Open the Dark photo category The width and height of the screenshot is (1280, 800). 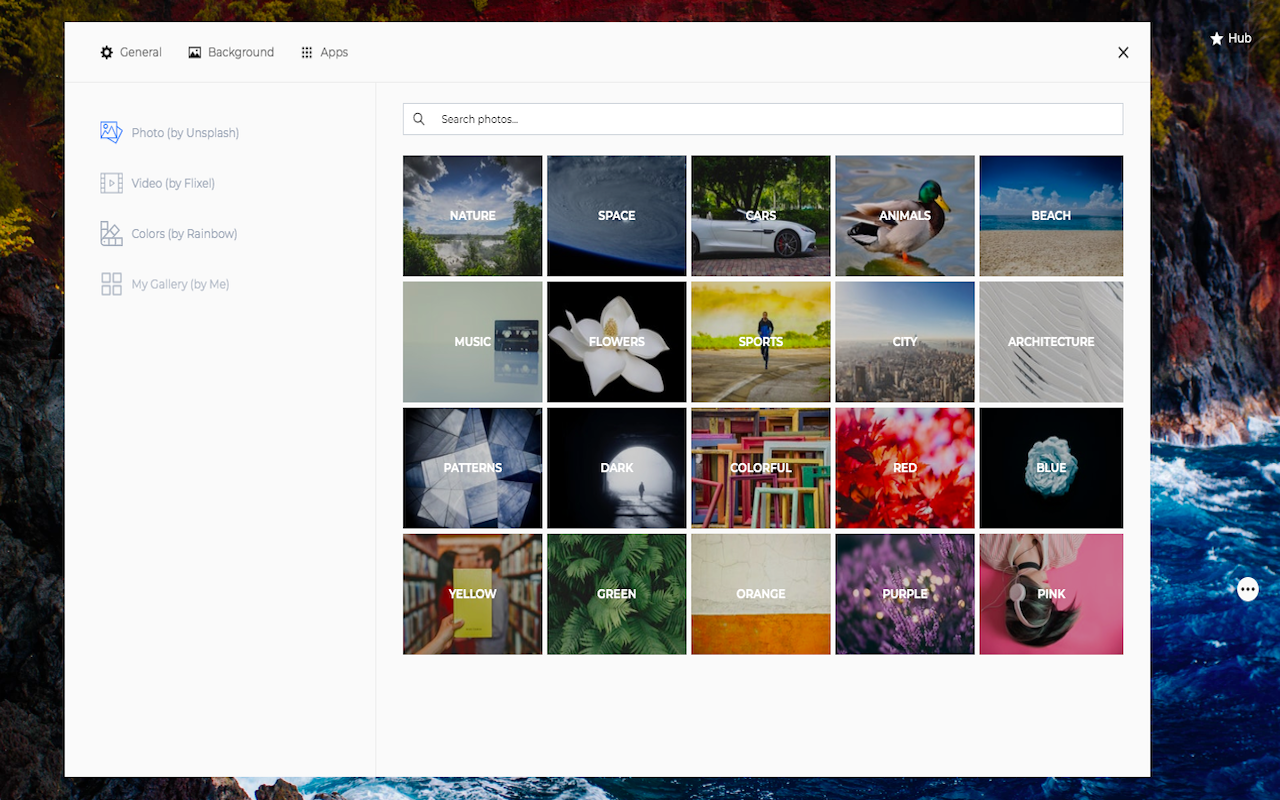617,468
